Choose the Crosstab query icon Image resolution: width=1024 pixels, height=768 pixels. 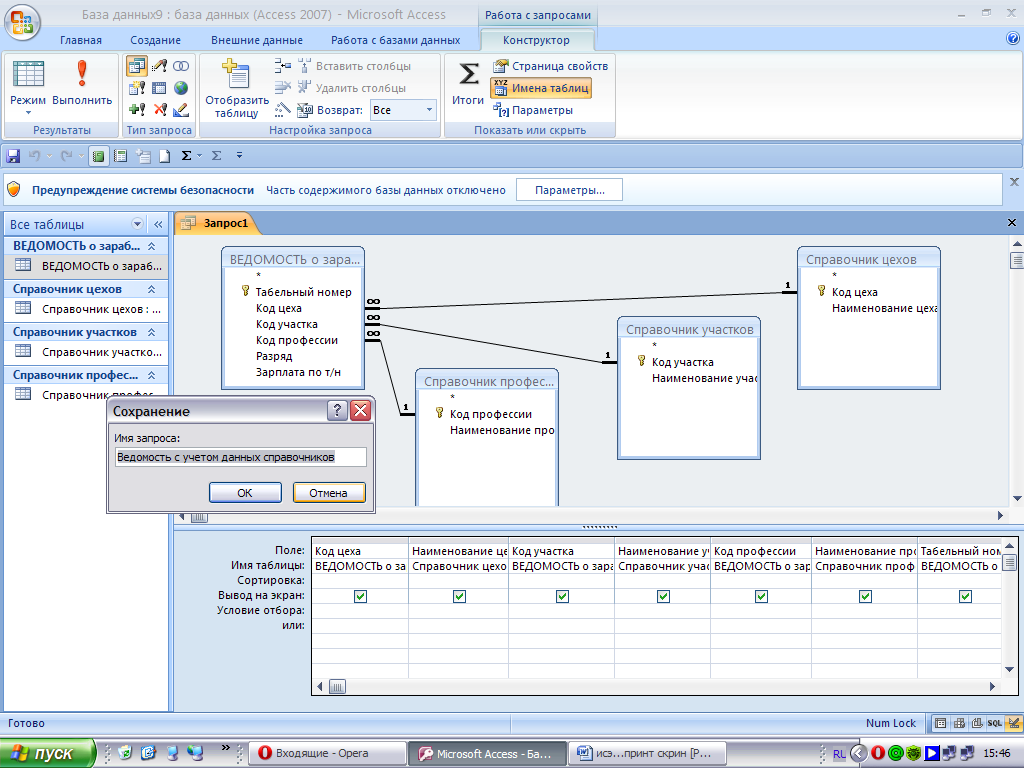tap(159, 88)
